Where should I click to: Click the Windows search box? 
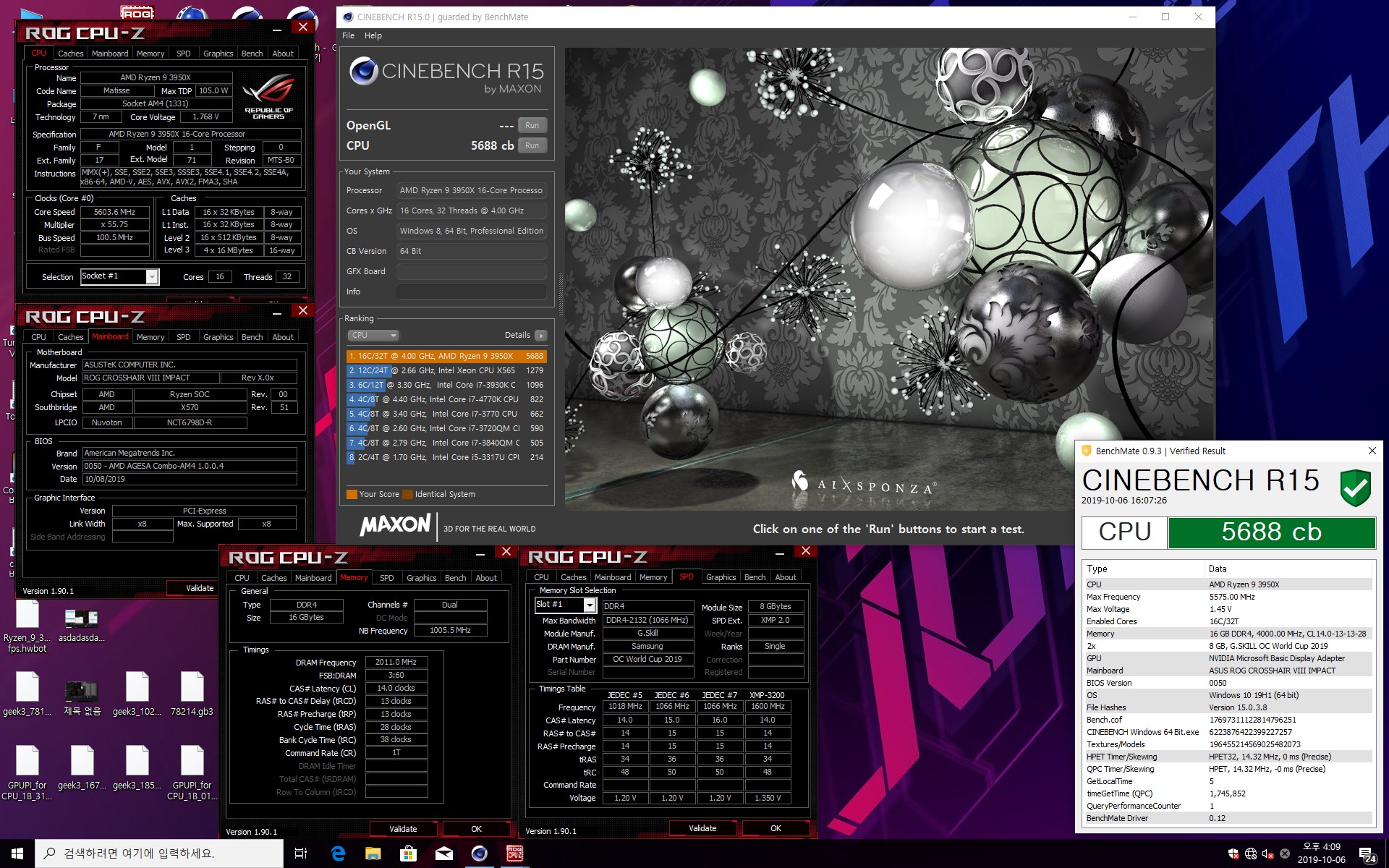point(159,854)
